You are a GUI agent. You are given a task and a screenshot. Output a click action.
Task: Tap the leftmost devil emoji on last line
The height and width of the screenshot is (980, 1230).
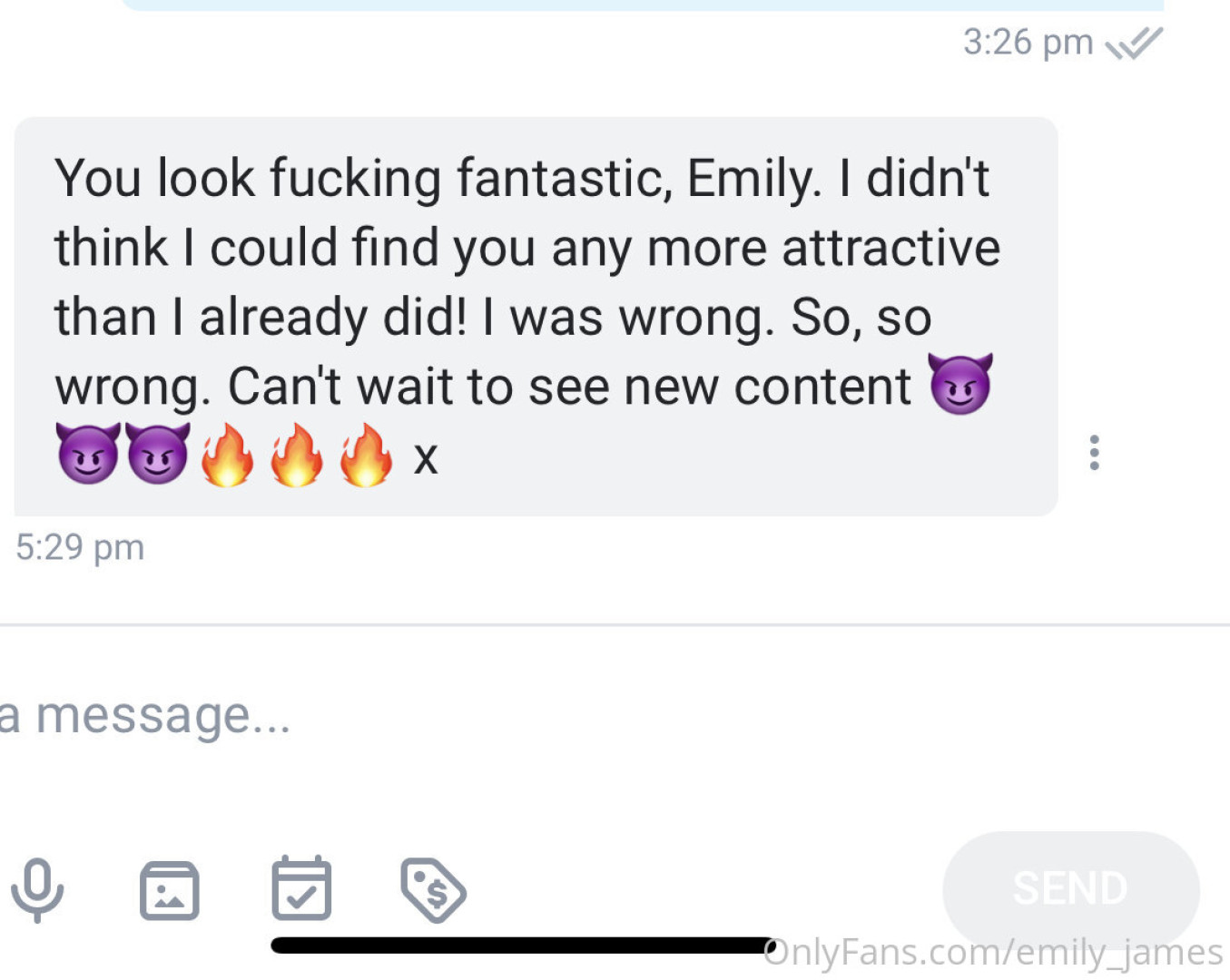[87, 453]
